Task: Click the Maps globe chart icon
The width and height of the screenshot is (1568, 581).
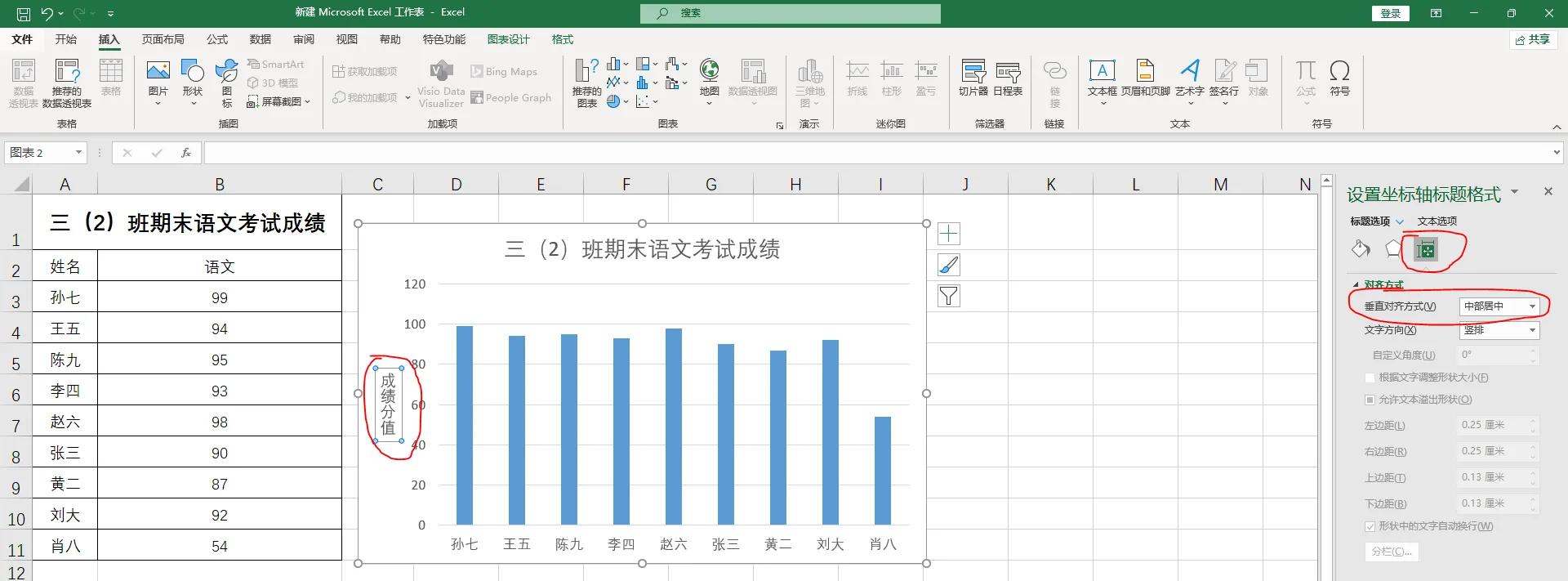Action: pyautogui.click(x=709, y=79)
